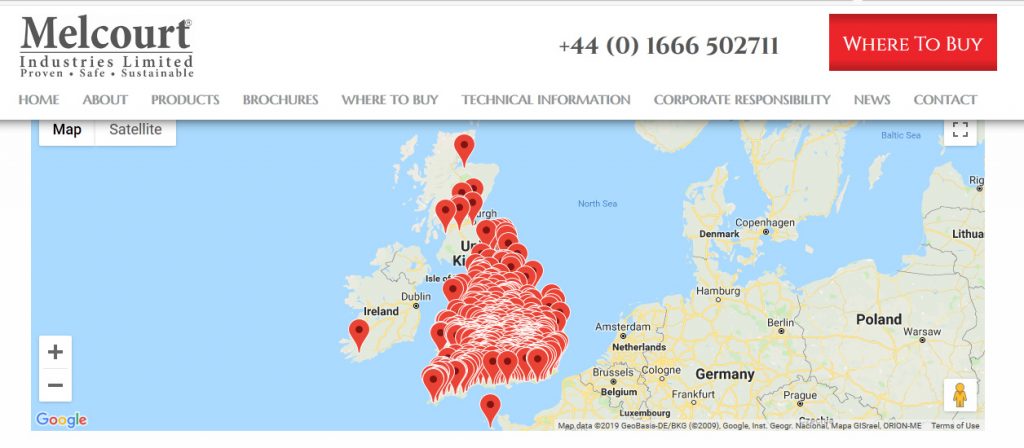This screenshot has width=1024, height=448.
Task: Zoom in with the plus button
Action: point(56,352)
